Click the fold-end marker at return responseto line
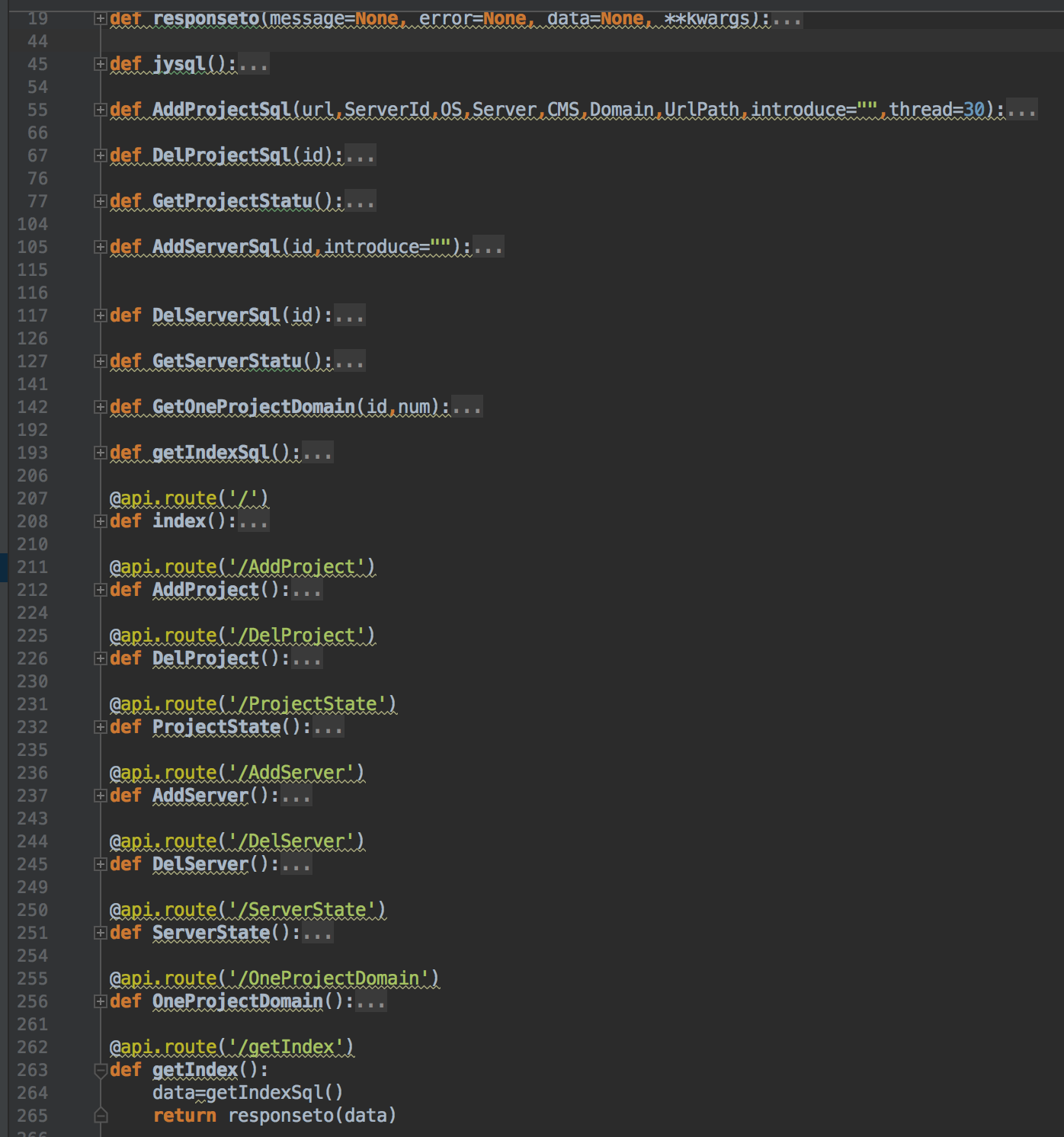The height and width of the screenshot is (1137, 1064). [100, 1116]
